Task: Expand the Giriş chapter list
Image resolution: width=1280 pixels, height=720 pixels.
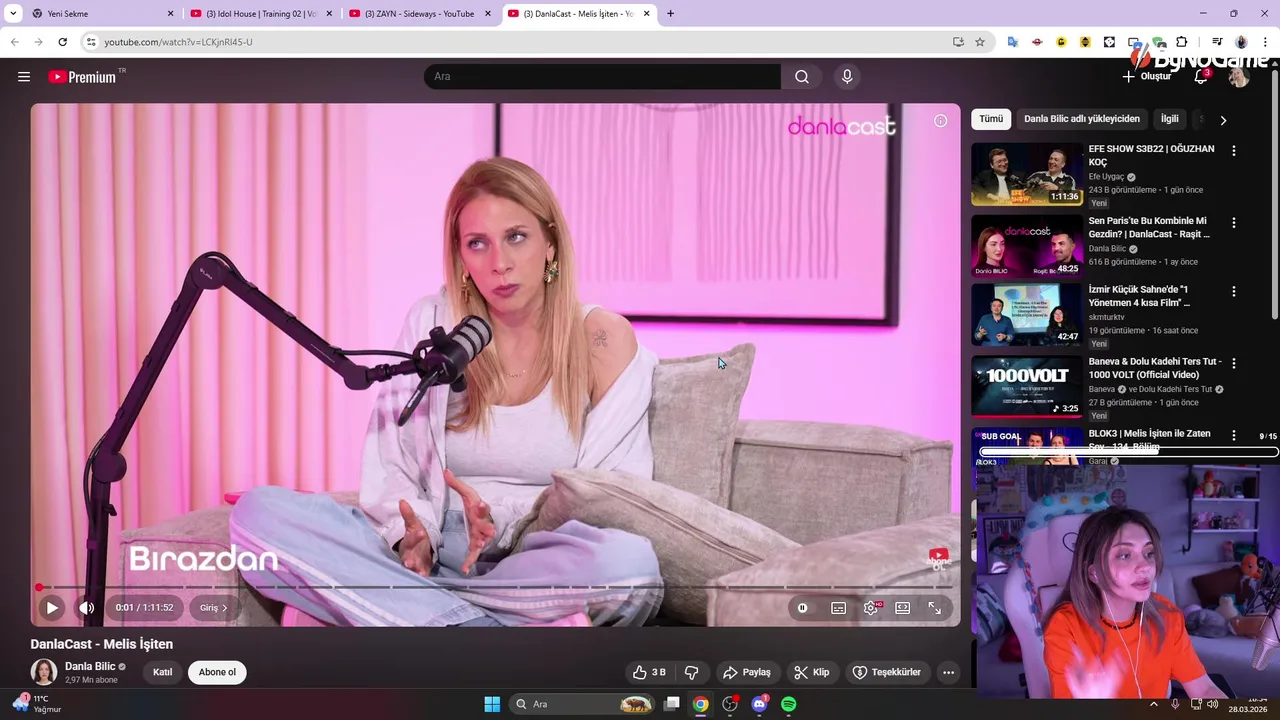Action: pyautogui.click(x=213, y=607)
